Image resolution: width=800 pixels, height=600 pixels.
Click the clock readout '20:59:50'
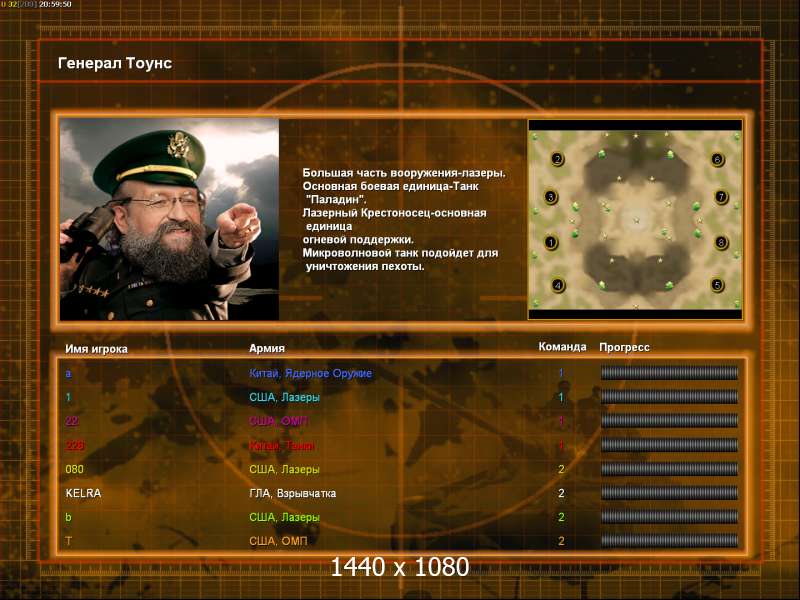[x=56, y=4]
